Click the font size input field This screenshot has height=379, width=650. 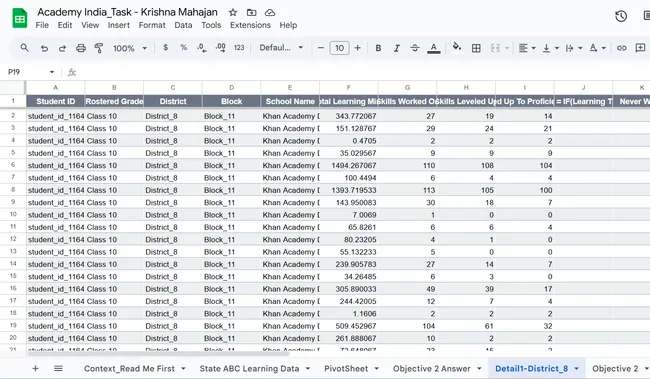pos(339,48)
